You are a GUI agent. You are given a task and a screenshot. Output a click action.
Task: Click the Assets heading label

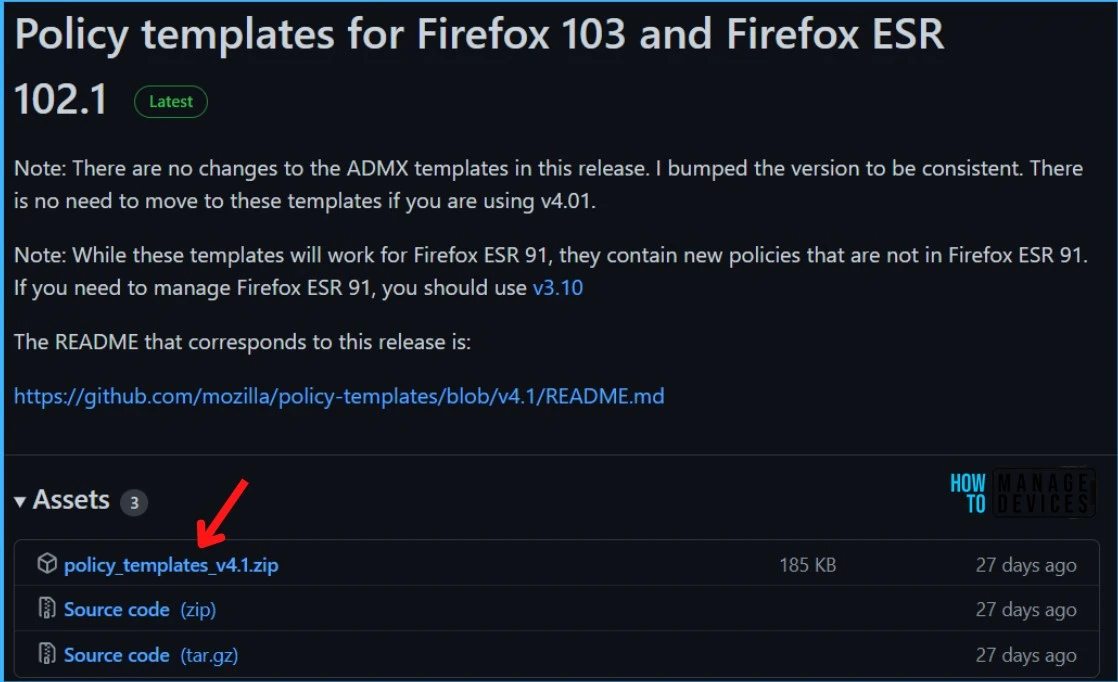(71, 500)
